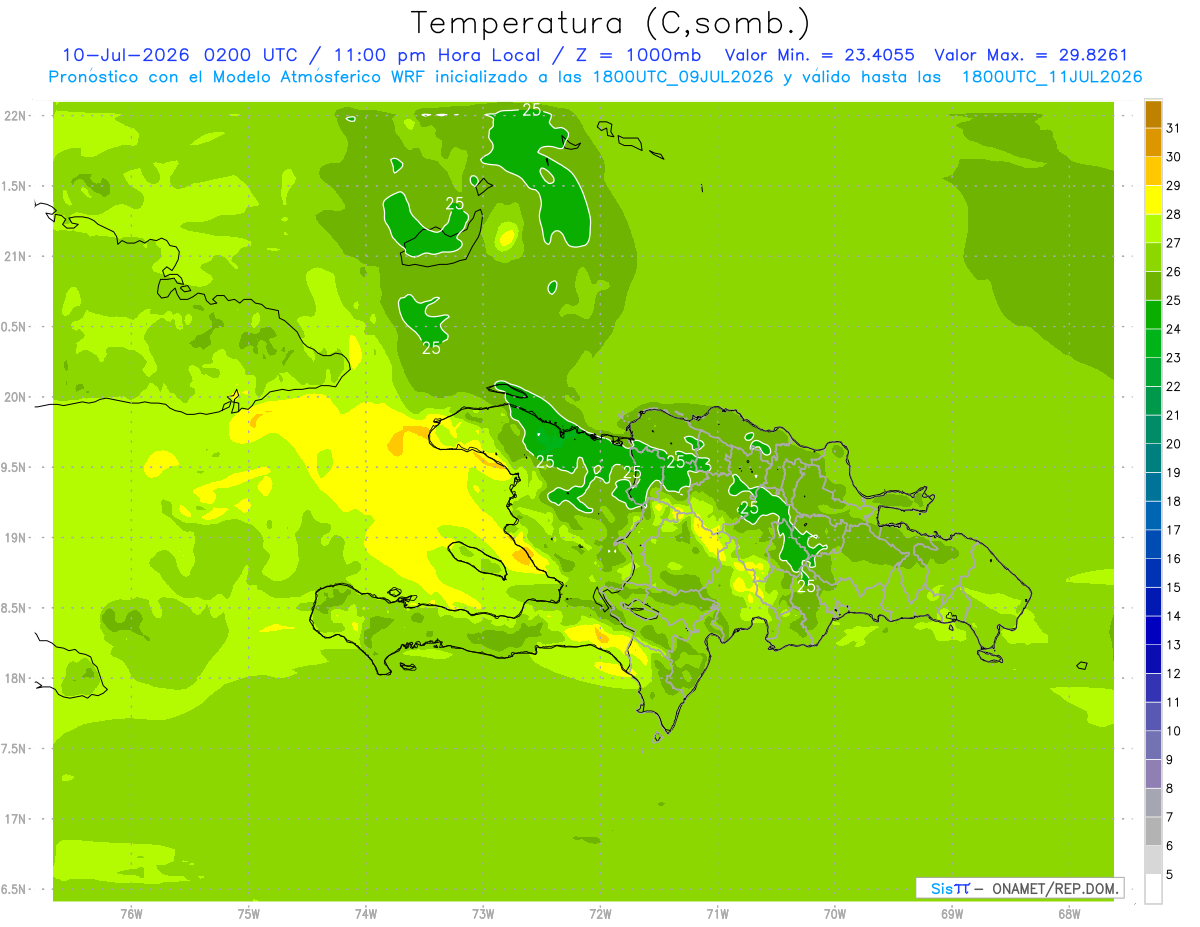Click the legend scale label 11

(x=1174, y=702)
